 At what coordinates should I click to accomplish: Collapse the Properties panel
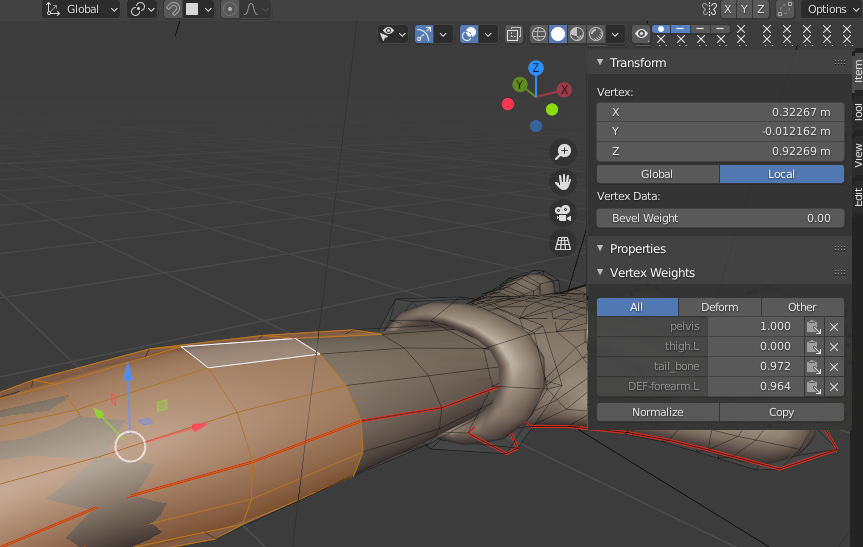click(x=600, y=248)
